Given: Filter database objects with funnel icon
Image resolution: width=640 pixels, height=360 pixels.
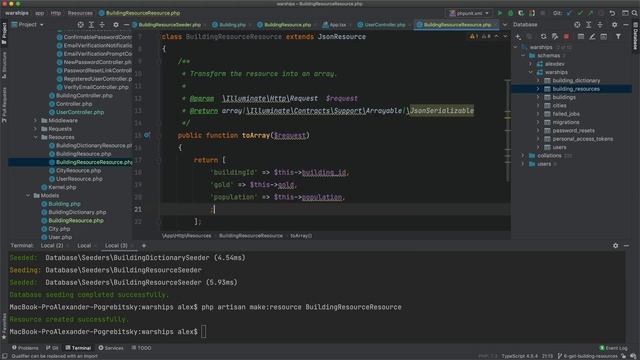Looking at the screenshot, I should [x=618, y=37].
